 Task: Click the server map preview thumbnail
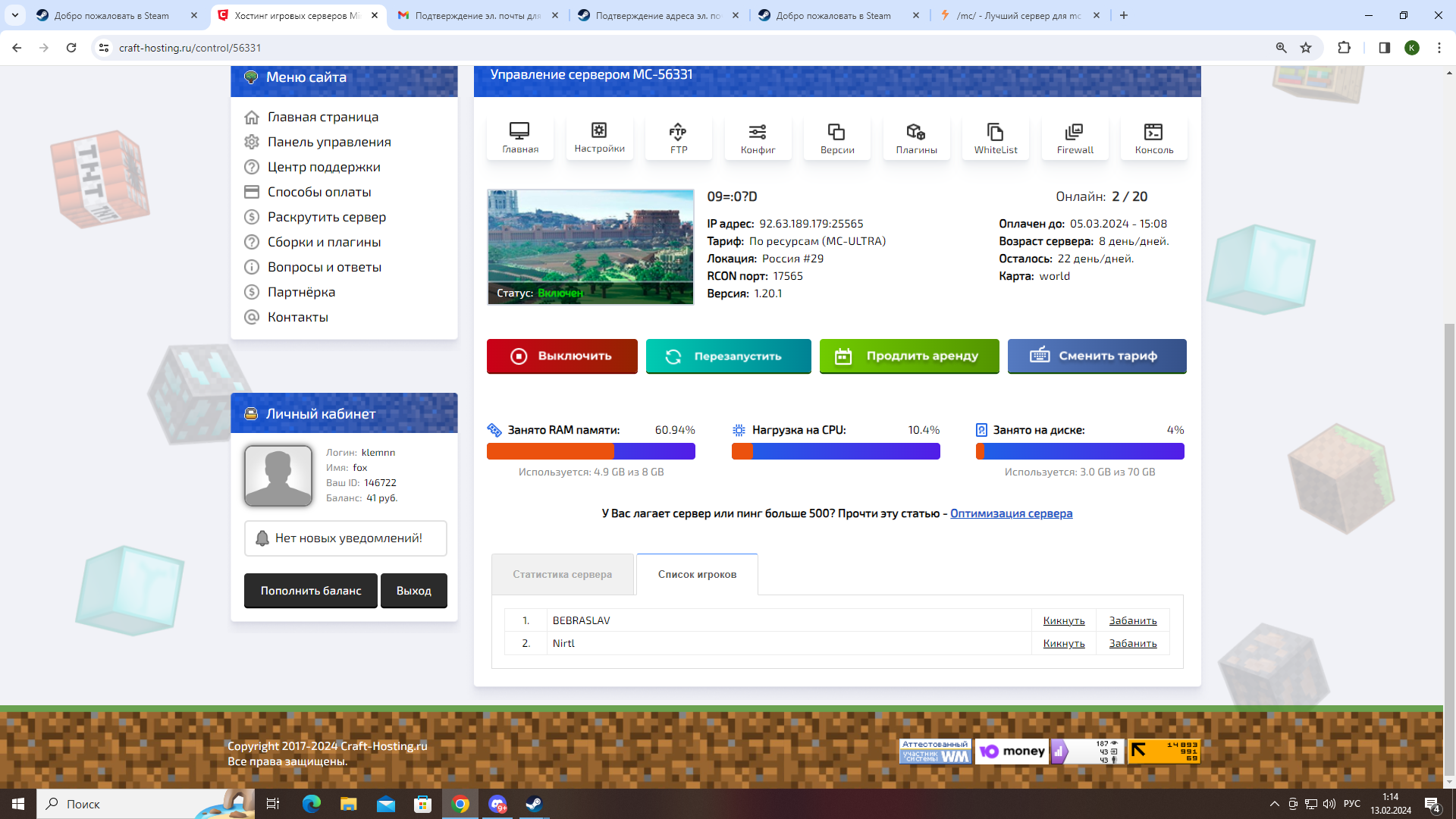click(x=591, y=247)
